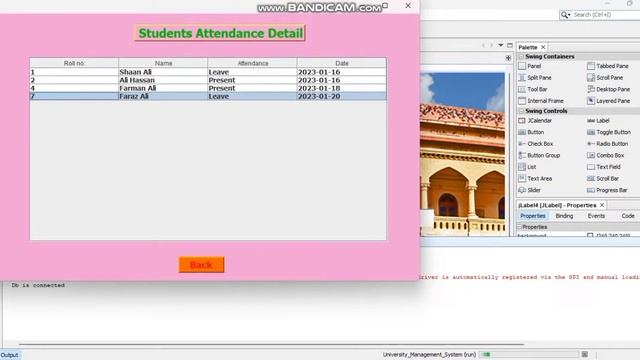Open the Output tab at bottom
The width and height of the screenshot is (640, 360).
(x=9, y=355)
